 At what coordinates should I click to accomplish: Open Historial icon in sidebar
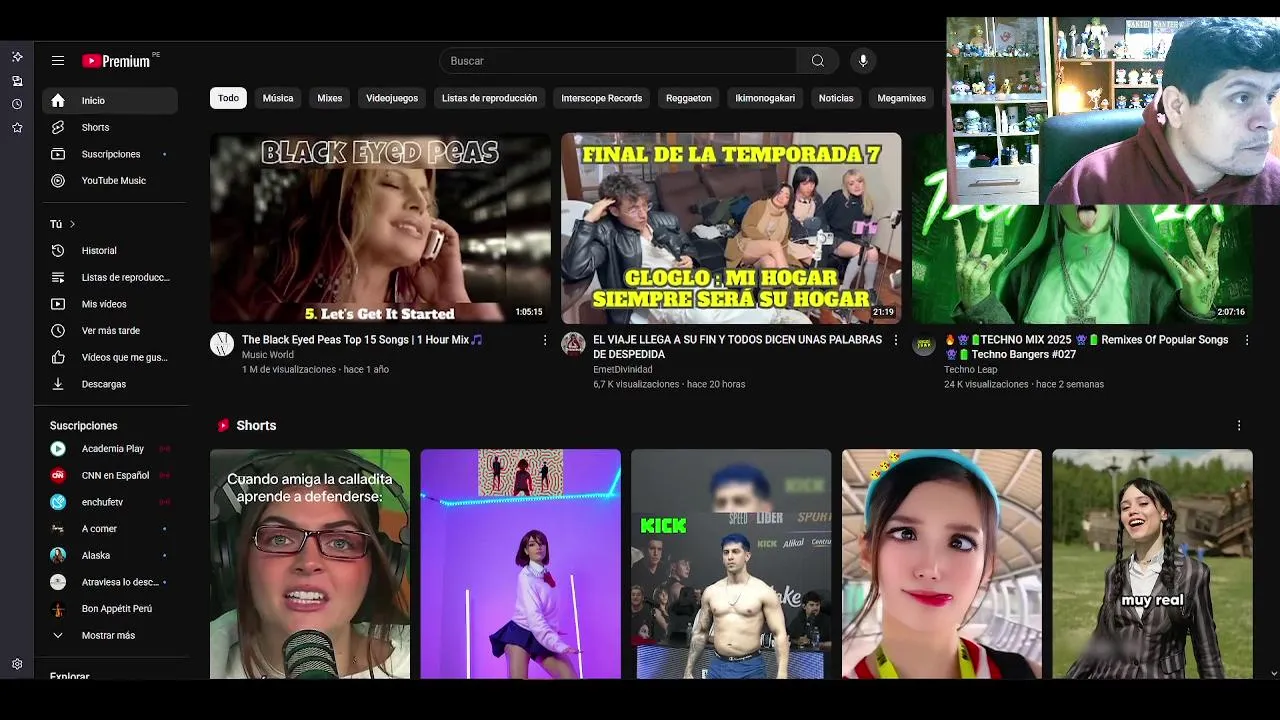(x=58, y=251)
